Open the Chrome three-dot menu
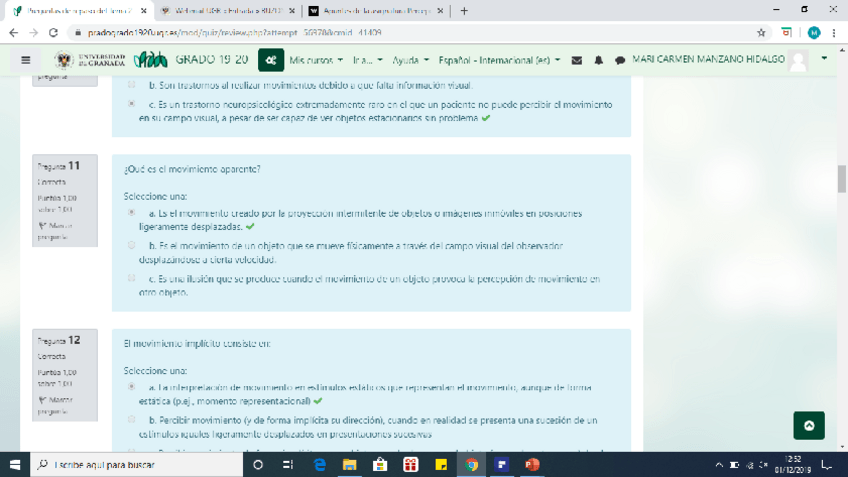The width and height of the screenshot is (848, 477). (834, 33)
